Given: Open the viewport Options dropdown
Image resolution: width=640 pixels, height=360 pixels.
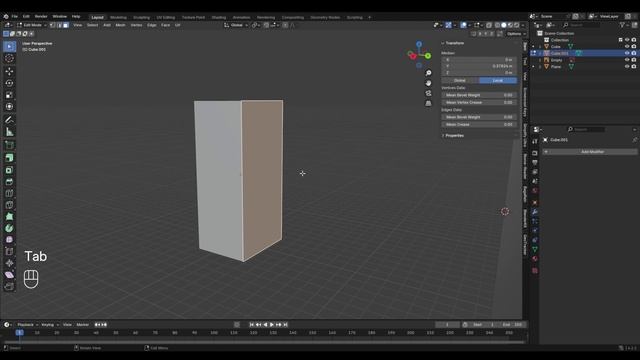Looking at the screenshot, I should (516, 34).
